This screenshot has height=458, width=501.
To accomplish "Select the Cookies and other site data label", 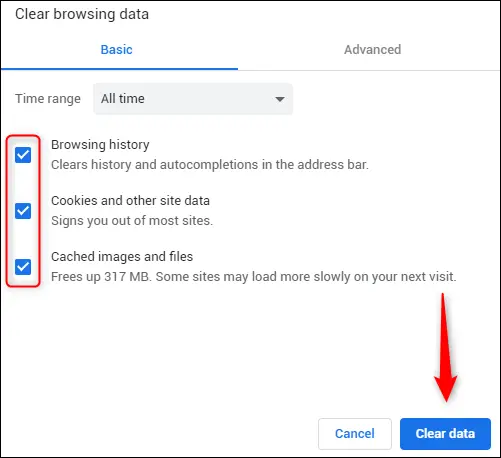I will coord(130,201).
